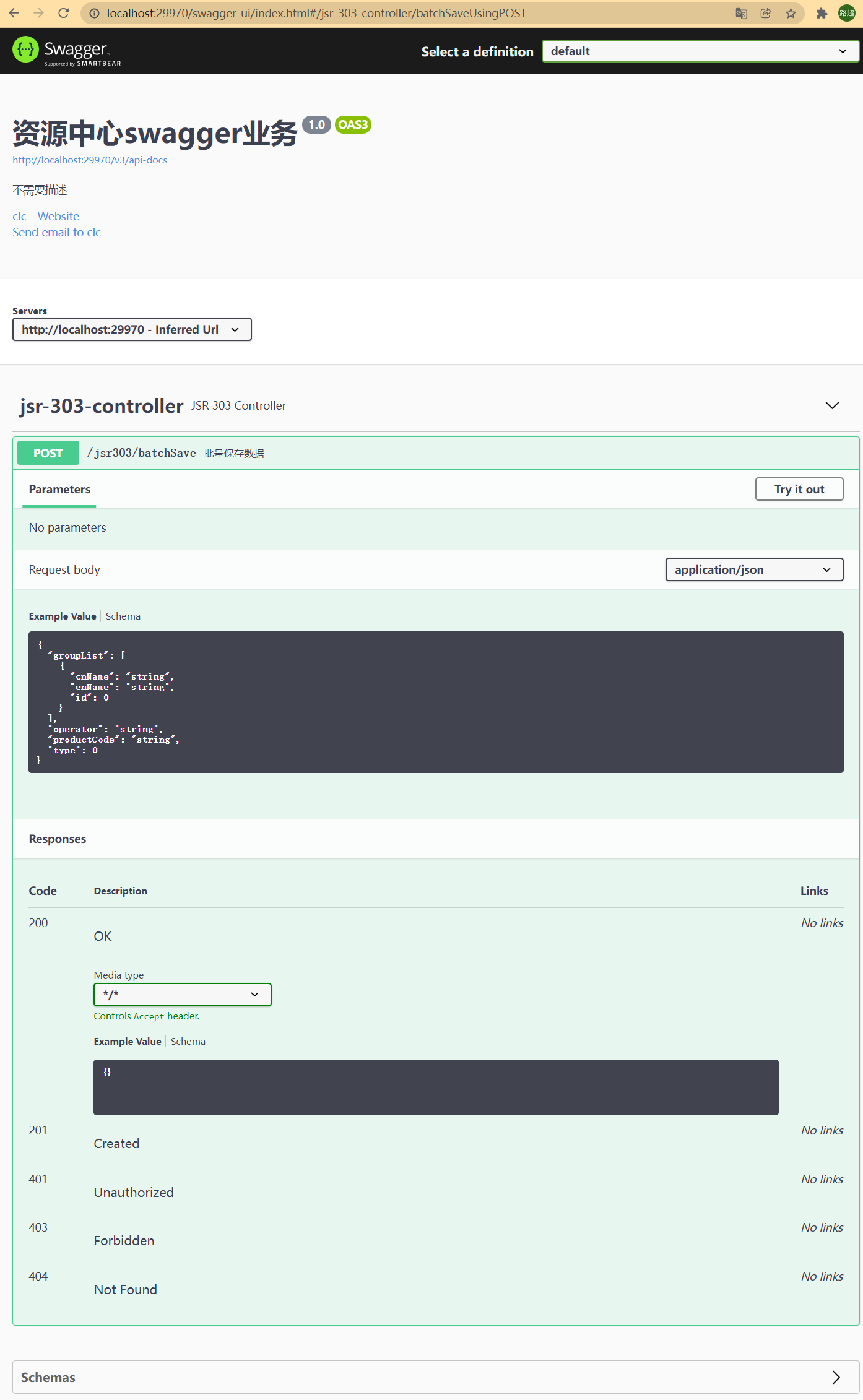Click the OAS3 version badge
This screenshot has width=863, height=1400.
pos(353,124)
